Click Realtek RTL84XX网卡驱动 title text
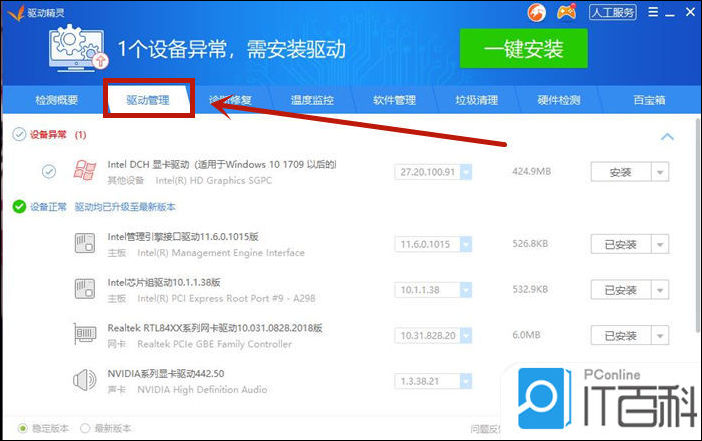Viewport: 702px width, 441px height. pyautogui.click(x=215, y=328)
